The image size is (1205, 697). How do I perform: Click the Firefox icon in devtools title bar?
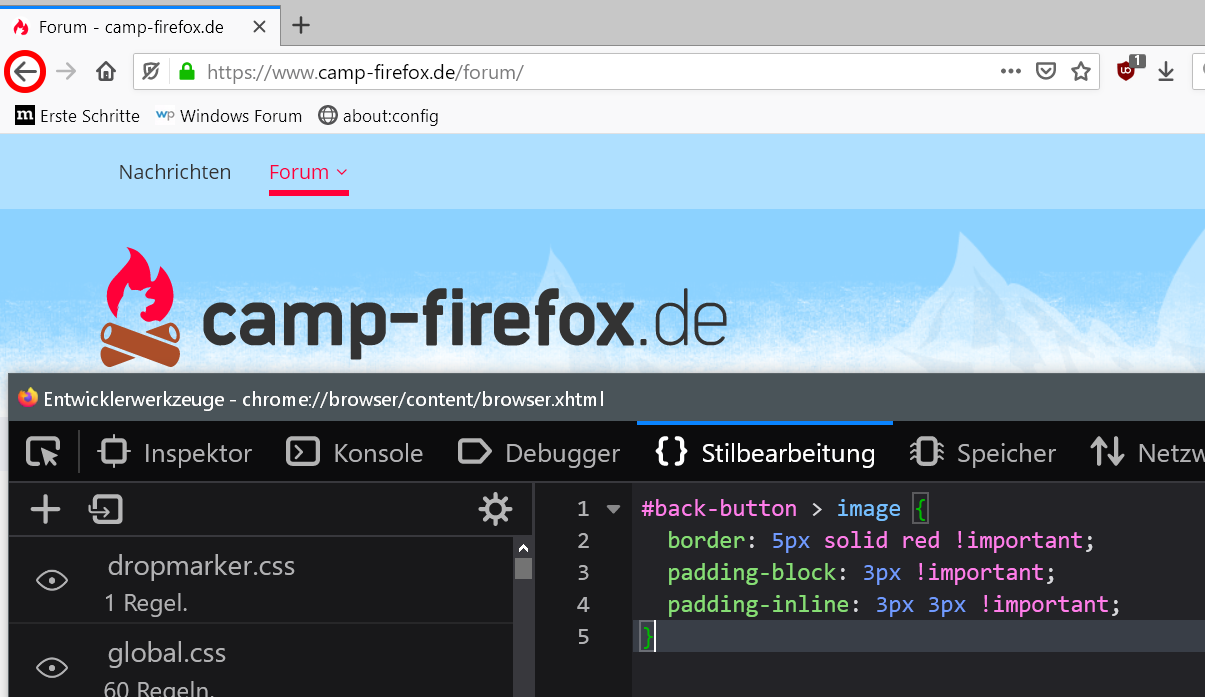[x=28, y=398]
